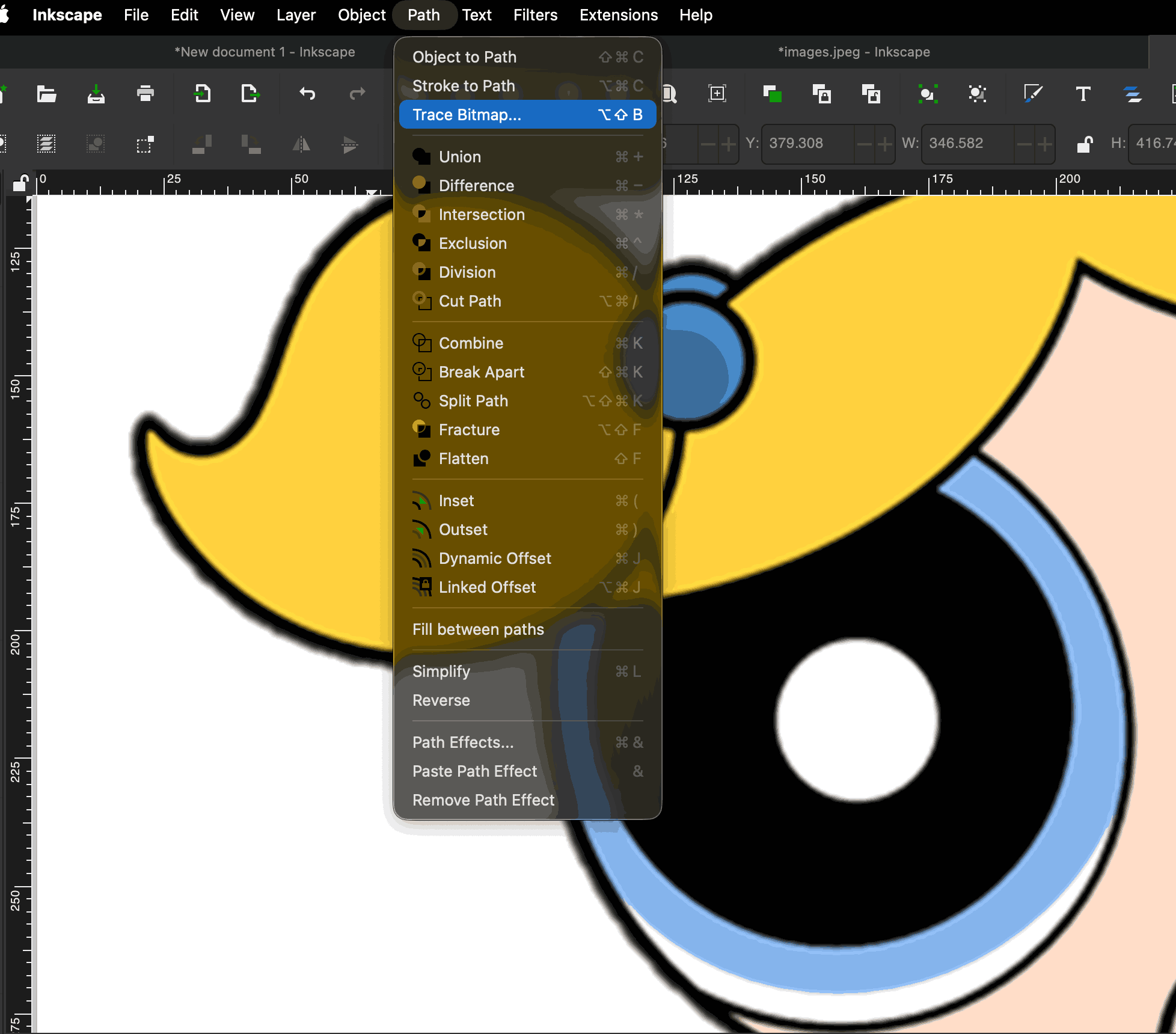Click the Group objects icon
Viewport: 1176px width, 1034px height.
(928, 94)
